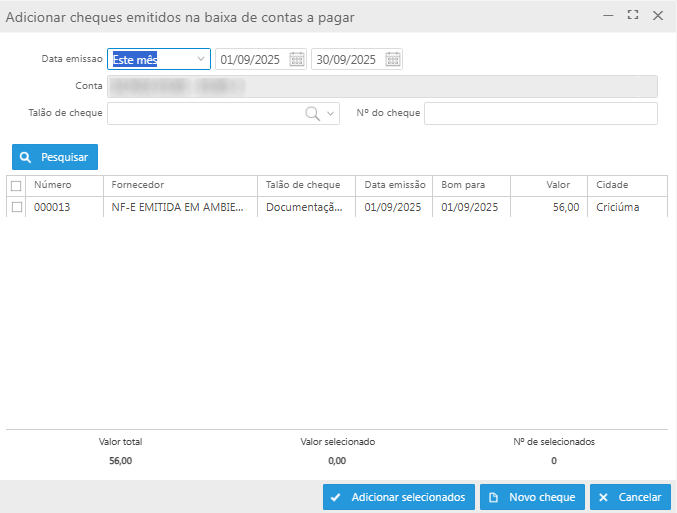The height and width of the screenshot is (513, 677).
Task: Tick the select-all checkbox in table header
Action: point(15,185)
